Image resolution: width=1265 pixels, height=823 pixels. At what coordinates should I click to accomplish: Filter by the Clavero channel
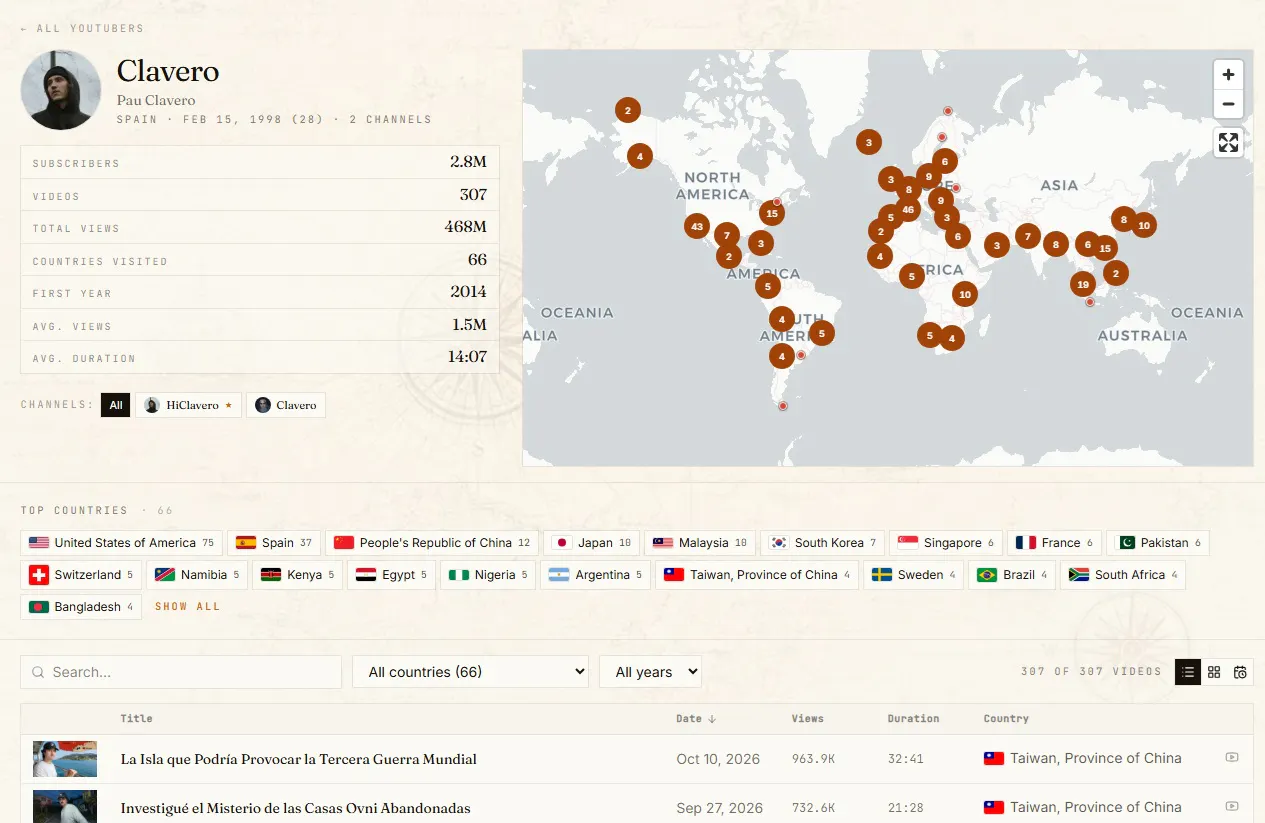click(286, 405)
